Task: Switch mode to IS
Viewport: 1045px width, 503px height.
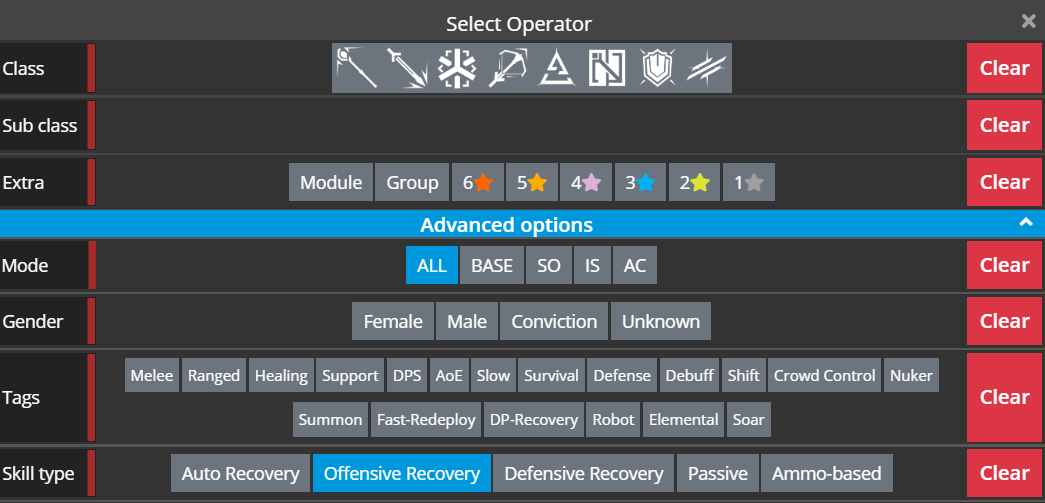Action: tap(592, 265)
